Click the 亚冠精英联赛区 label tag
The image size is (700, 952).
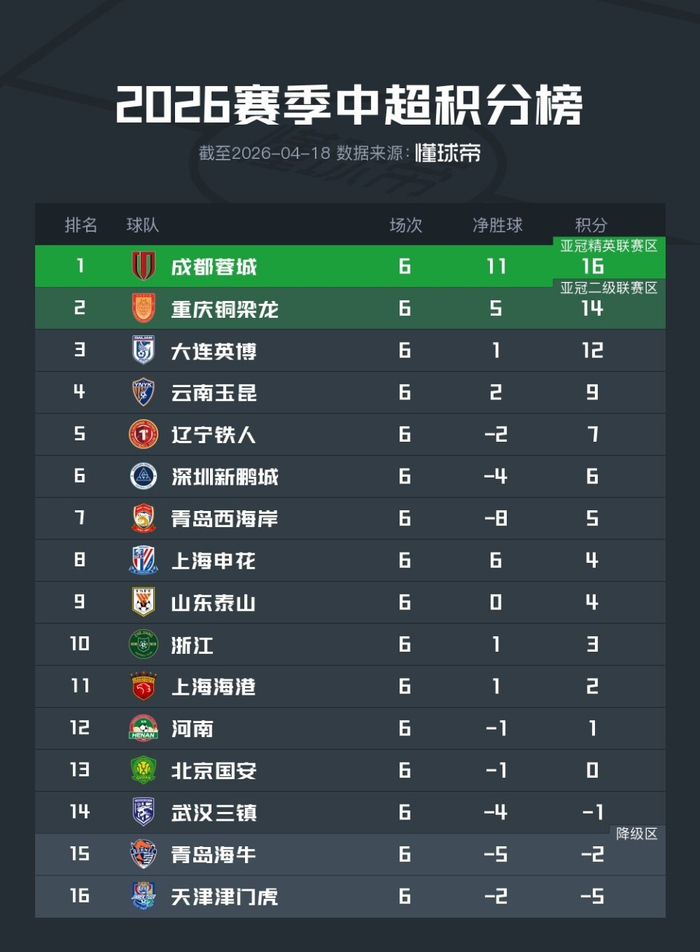click(x=609, y=246)
